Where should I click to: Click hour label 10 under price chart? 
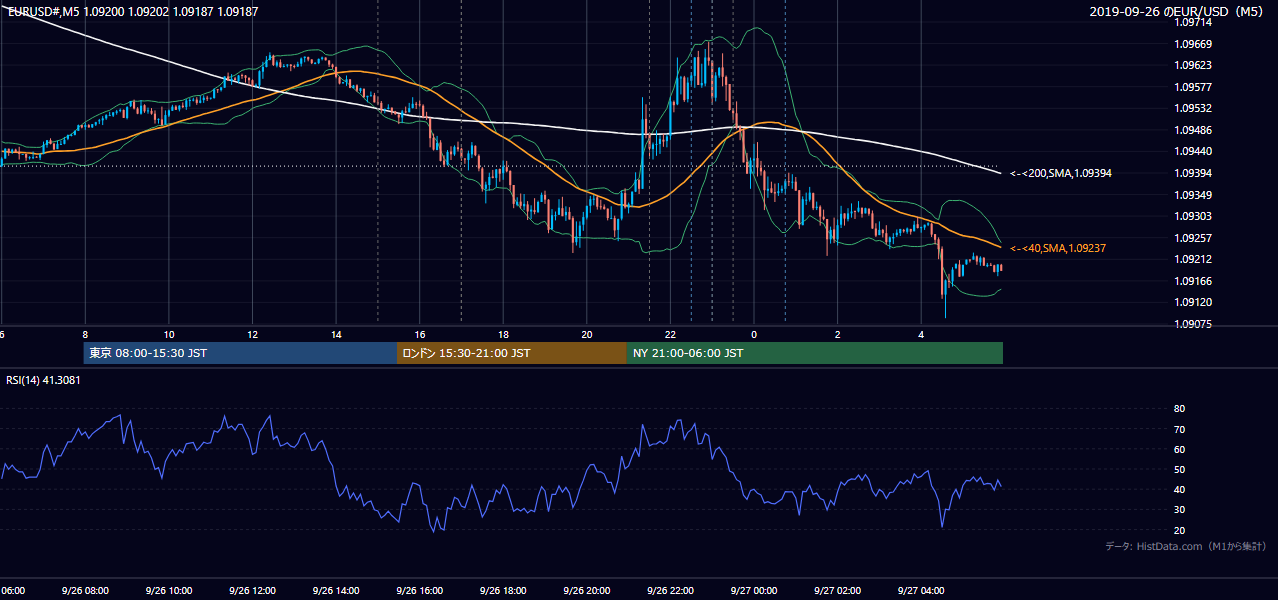[x=169, y=334]
